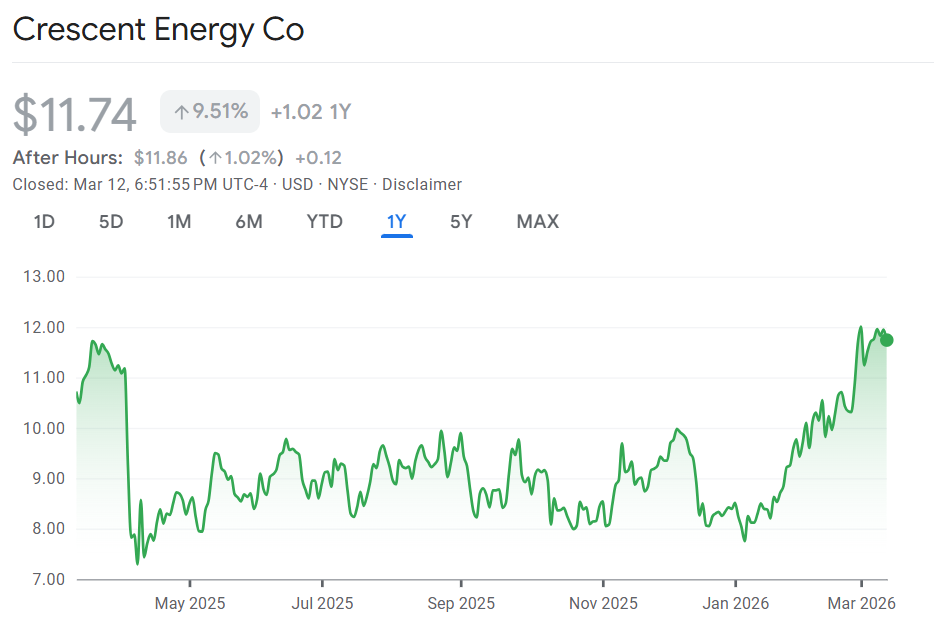
Task: Click the After Hours price $11.86
Action: [x=160, y=158]
